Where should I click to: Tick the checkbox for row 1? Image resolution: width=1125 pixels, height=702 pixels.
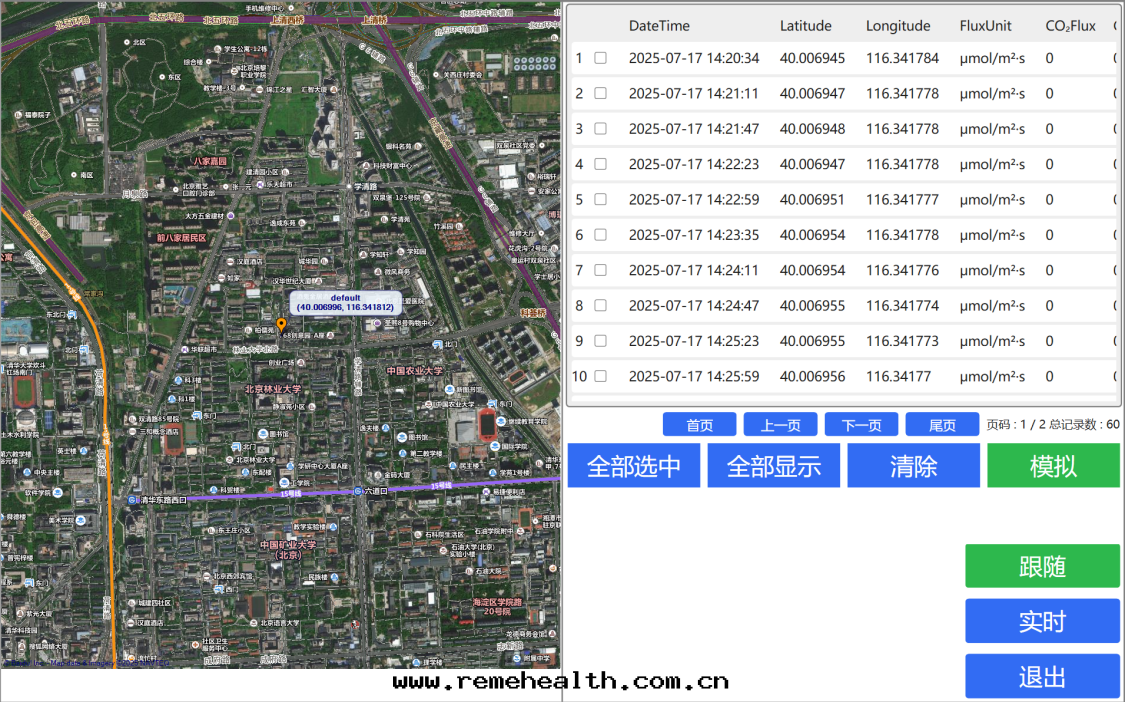point(600,58)
